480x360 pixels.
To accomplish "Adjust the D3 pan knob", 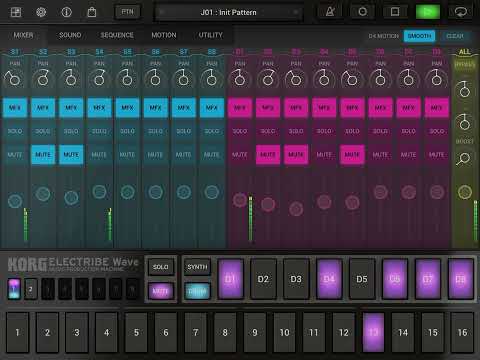I will [295, 79].
